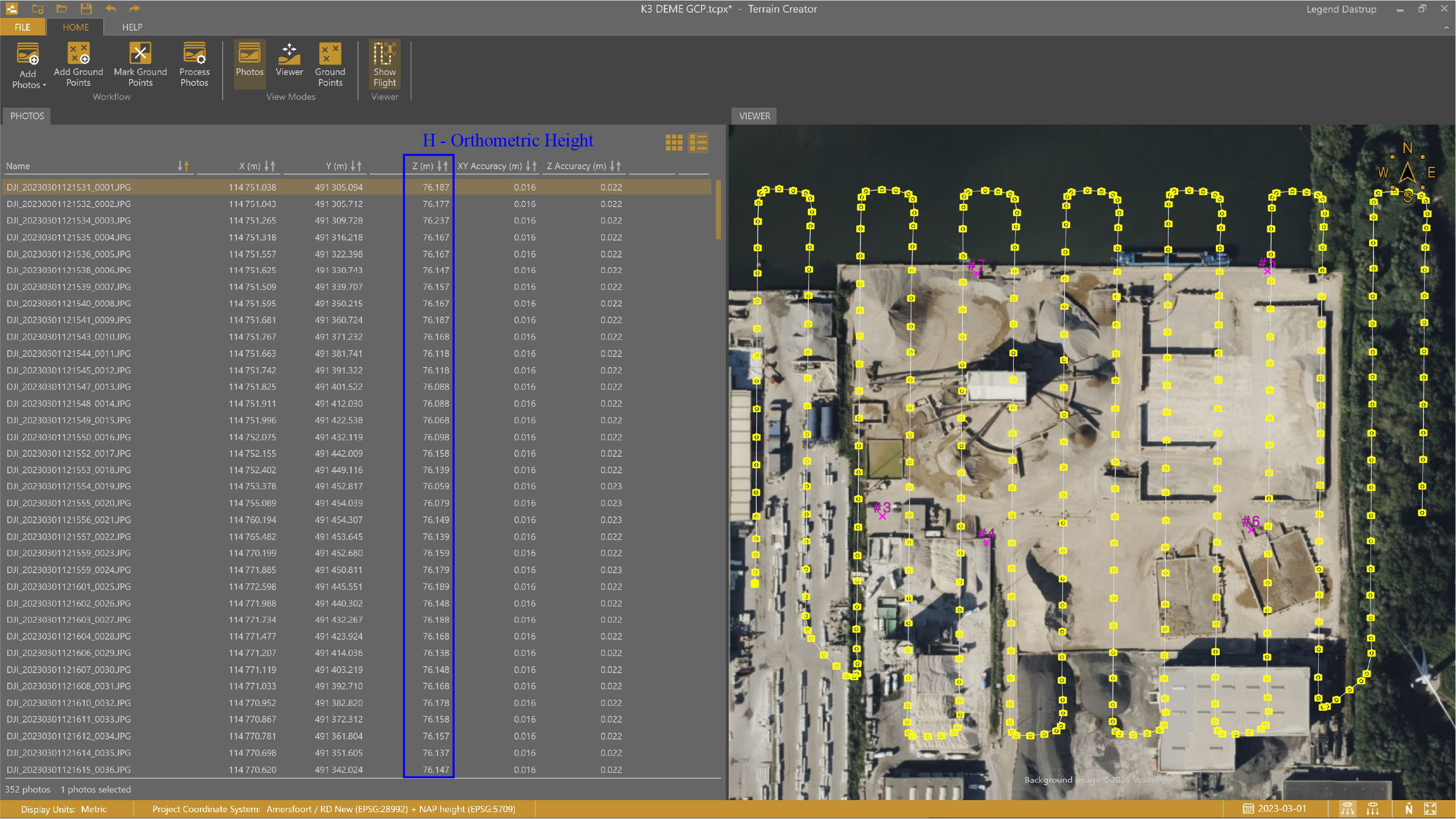Screen dimensions: 1456x819
Task: Switch to the FILE tab
Action: [22, 27]
